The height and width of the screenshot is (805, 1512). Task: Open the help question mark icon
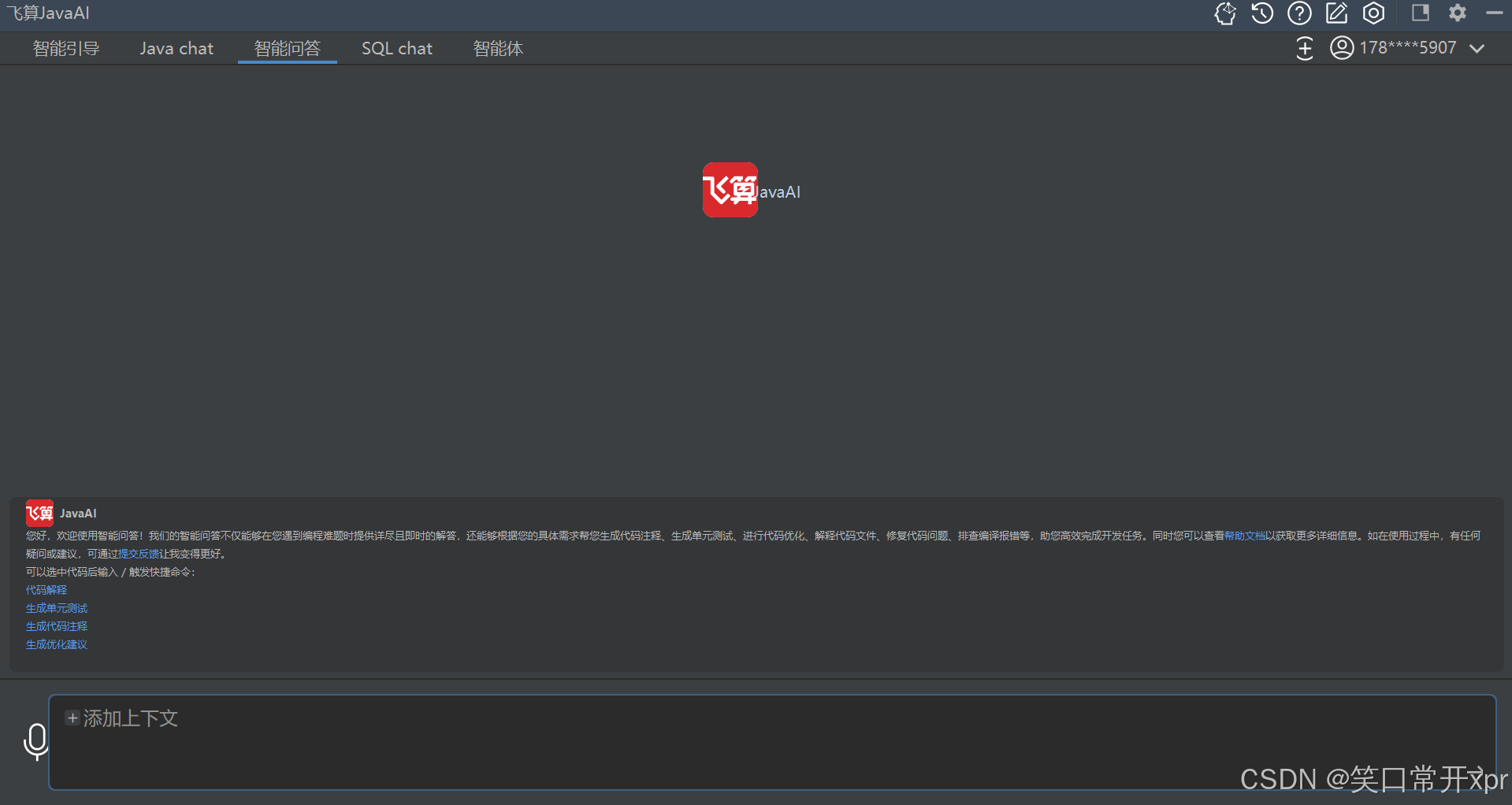1299,13
